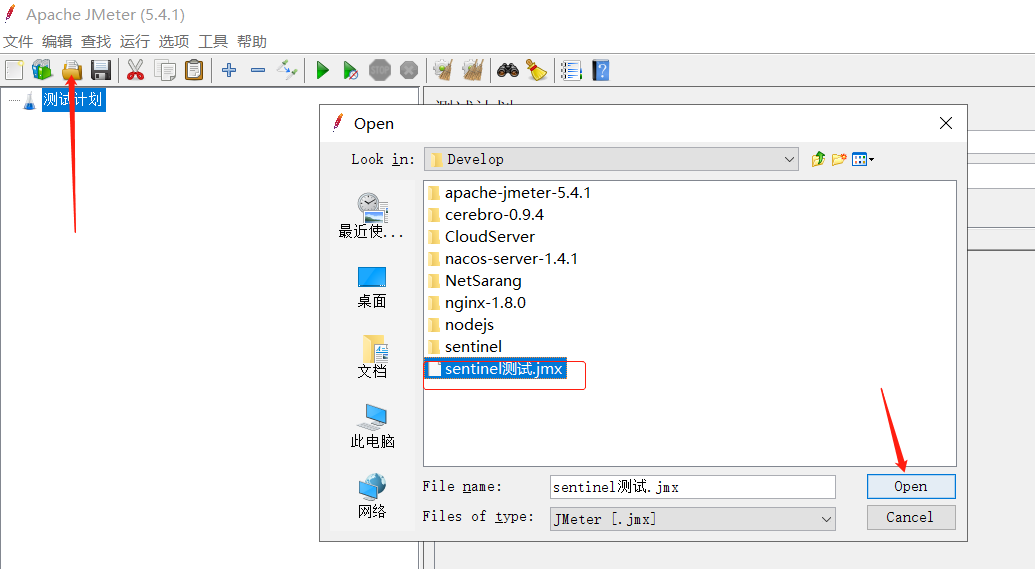Open the Function helper list icon

click(x=571, y=70)
